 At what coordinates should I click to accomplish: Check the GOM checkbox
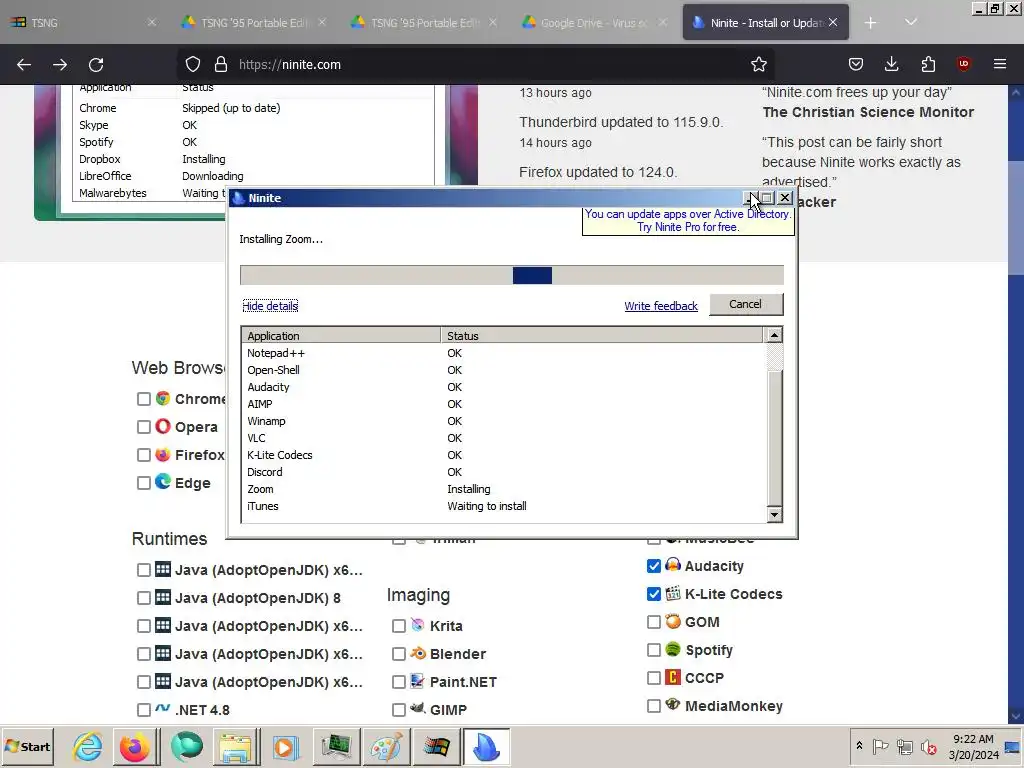[x=654, y=622]
